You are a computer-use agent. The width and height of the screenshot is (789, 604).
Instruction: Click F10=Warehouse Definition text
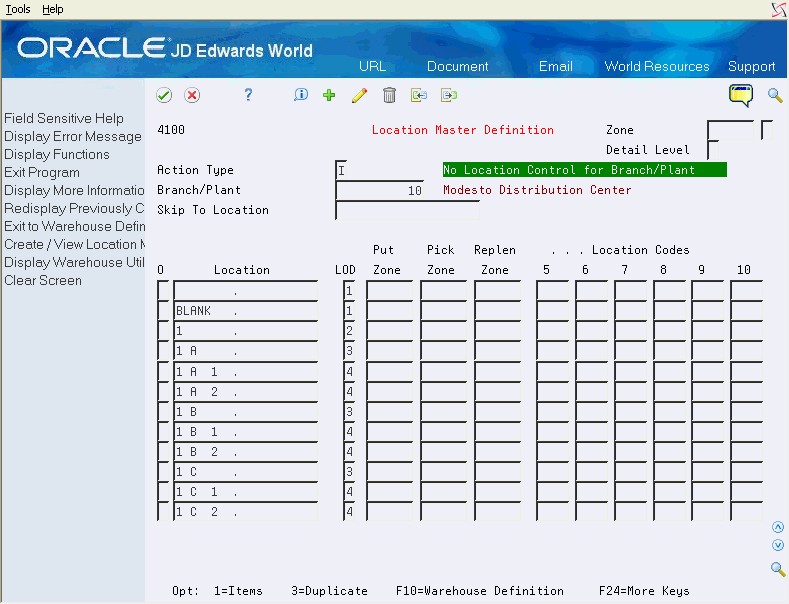480,591
